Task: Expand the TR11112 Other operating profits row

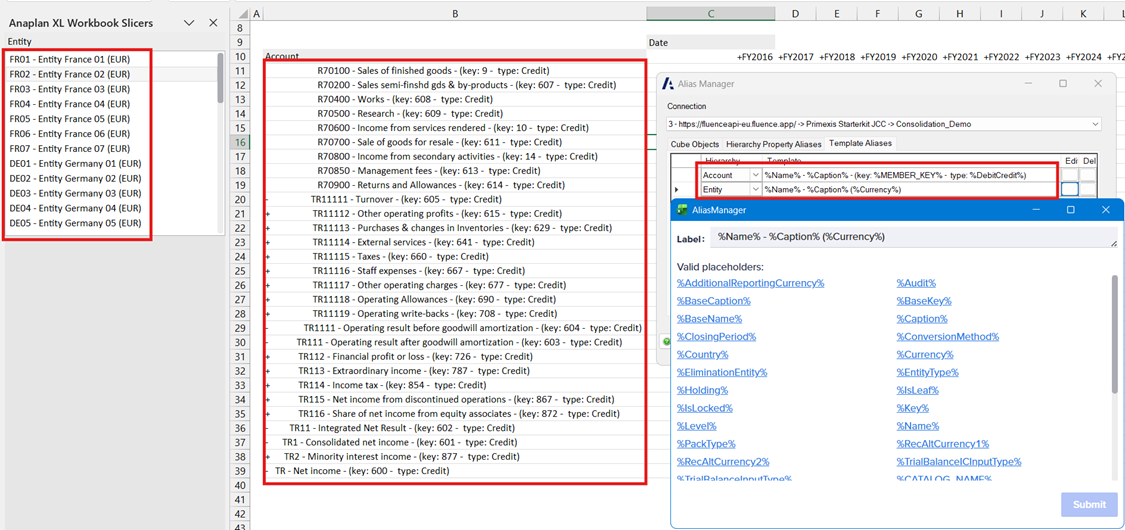Action: 267,214
